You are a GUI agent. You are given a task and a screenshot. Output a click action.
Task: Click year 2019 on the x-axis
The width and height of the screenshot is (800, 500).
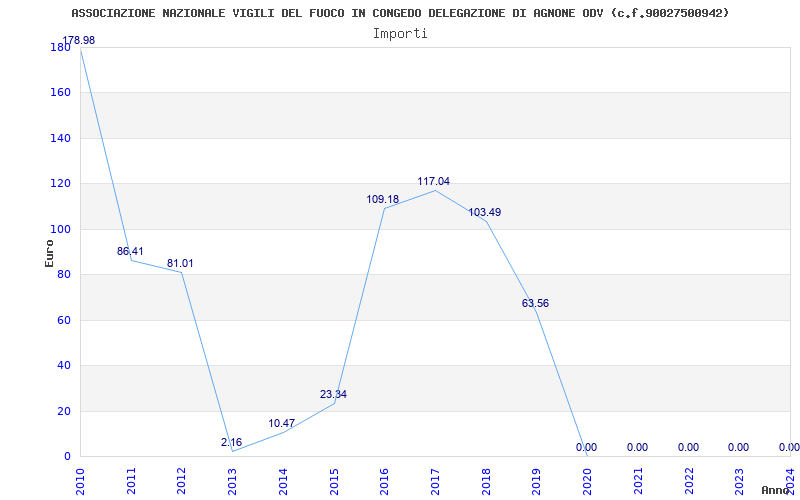537,480
